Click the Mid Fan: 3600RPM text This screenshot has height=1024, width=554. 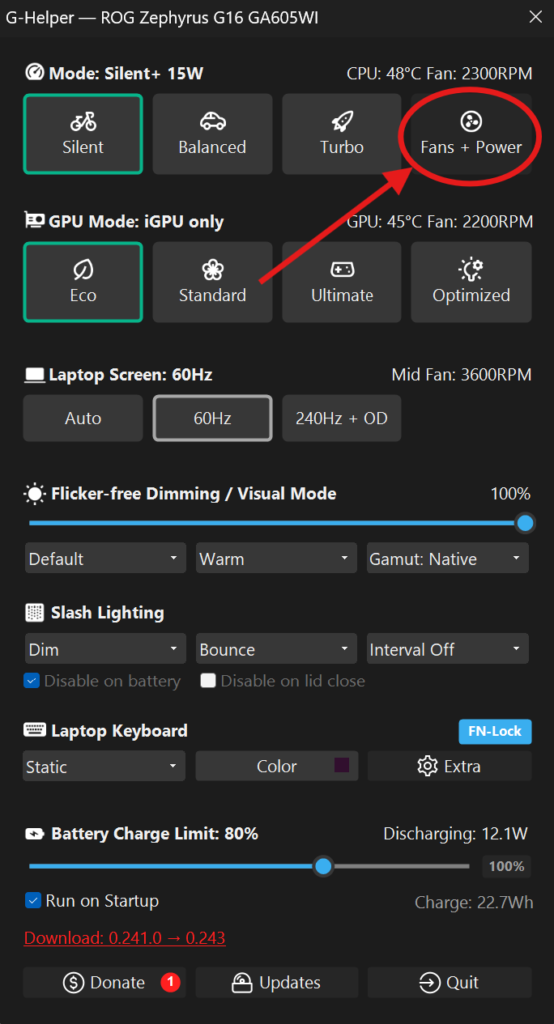coord(461,375)
